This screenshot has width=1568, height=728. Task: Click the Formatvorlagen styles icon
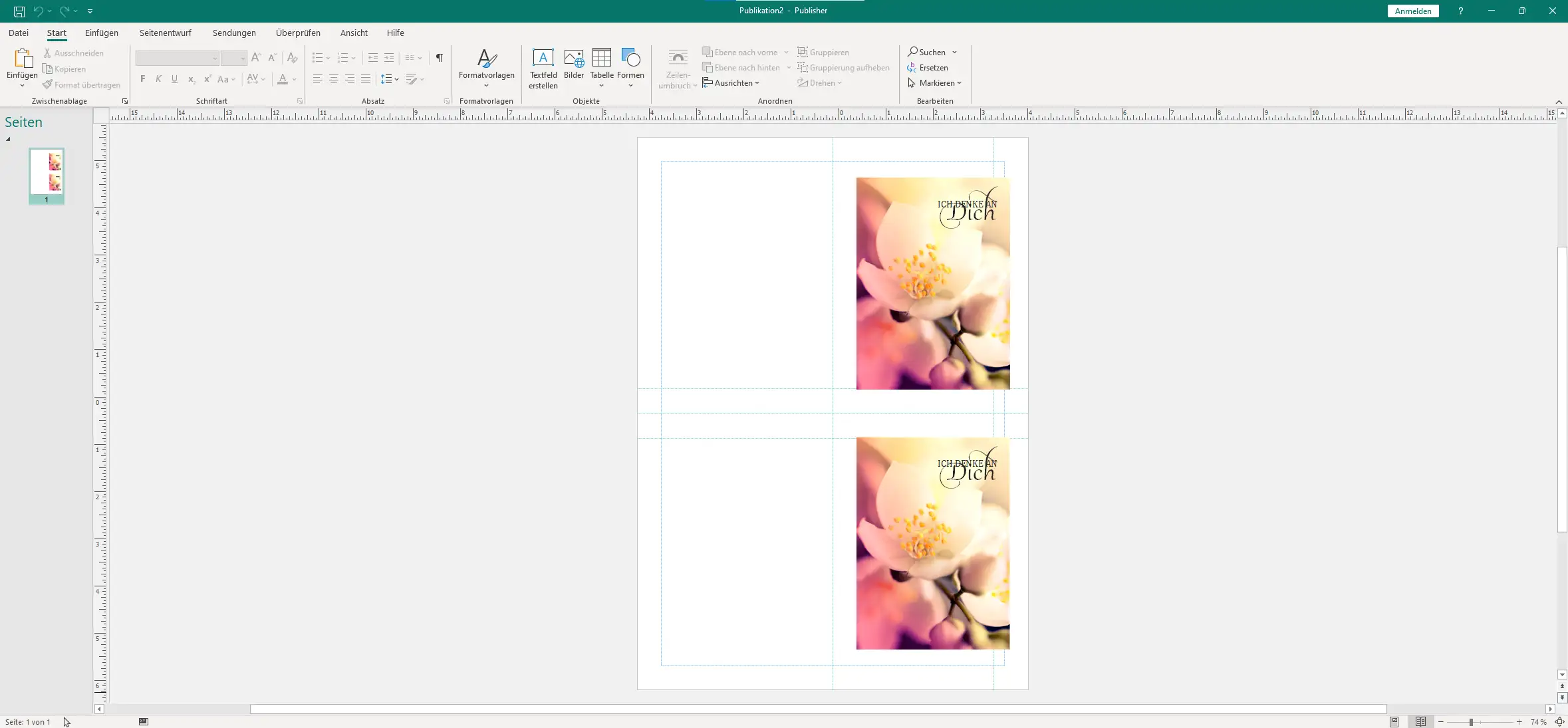[486, 59]
